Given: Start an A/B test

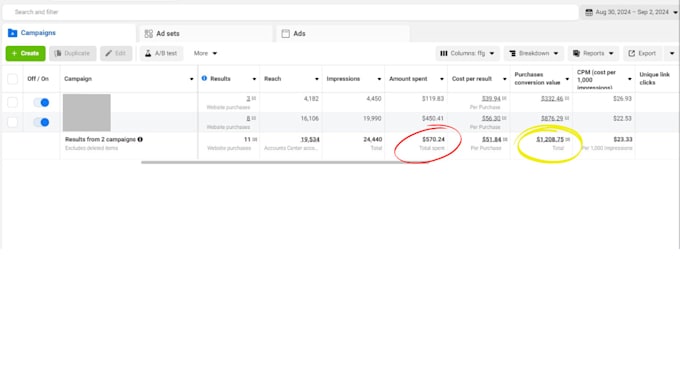Looking at the screenshot, I should (161, 53).
